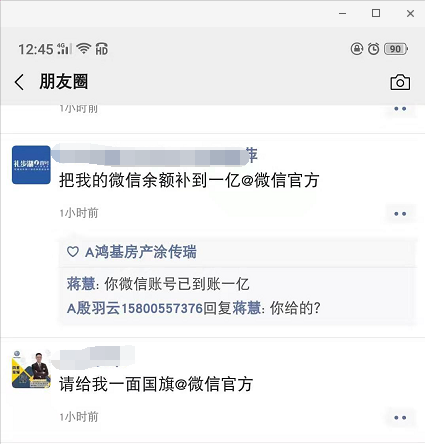Viewport: 425px width, 444px height.
Task: Click the WiFi signal status icon
Action: click(84, 49)
